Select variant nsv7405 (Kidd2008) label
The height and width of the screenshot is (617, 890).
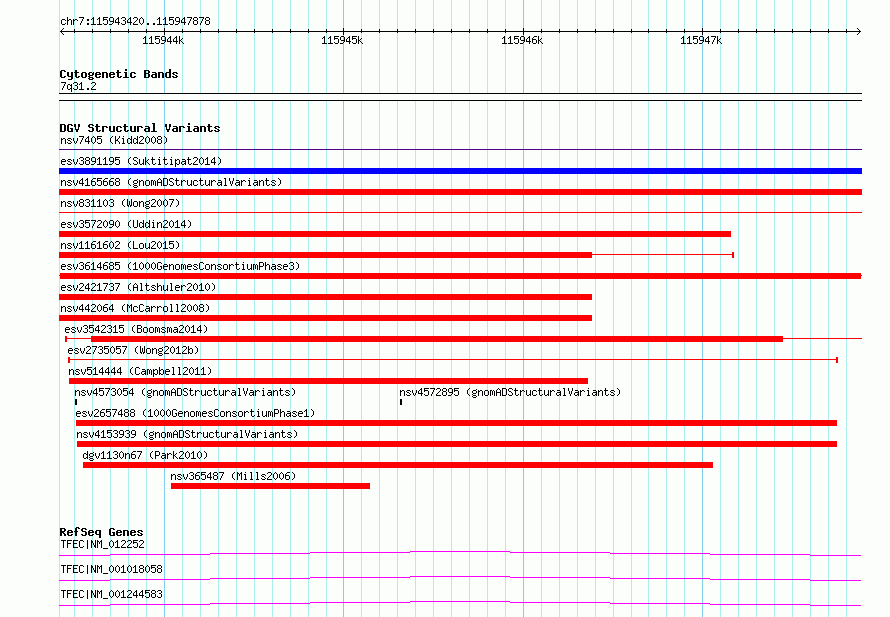click(x=114, y=140)
